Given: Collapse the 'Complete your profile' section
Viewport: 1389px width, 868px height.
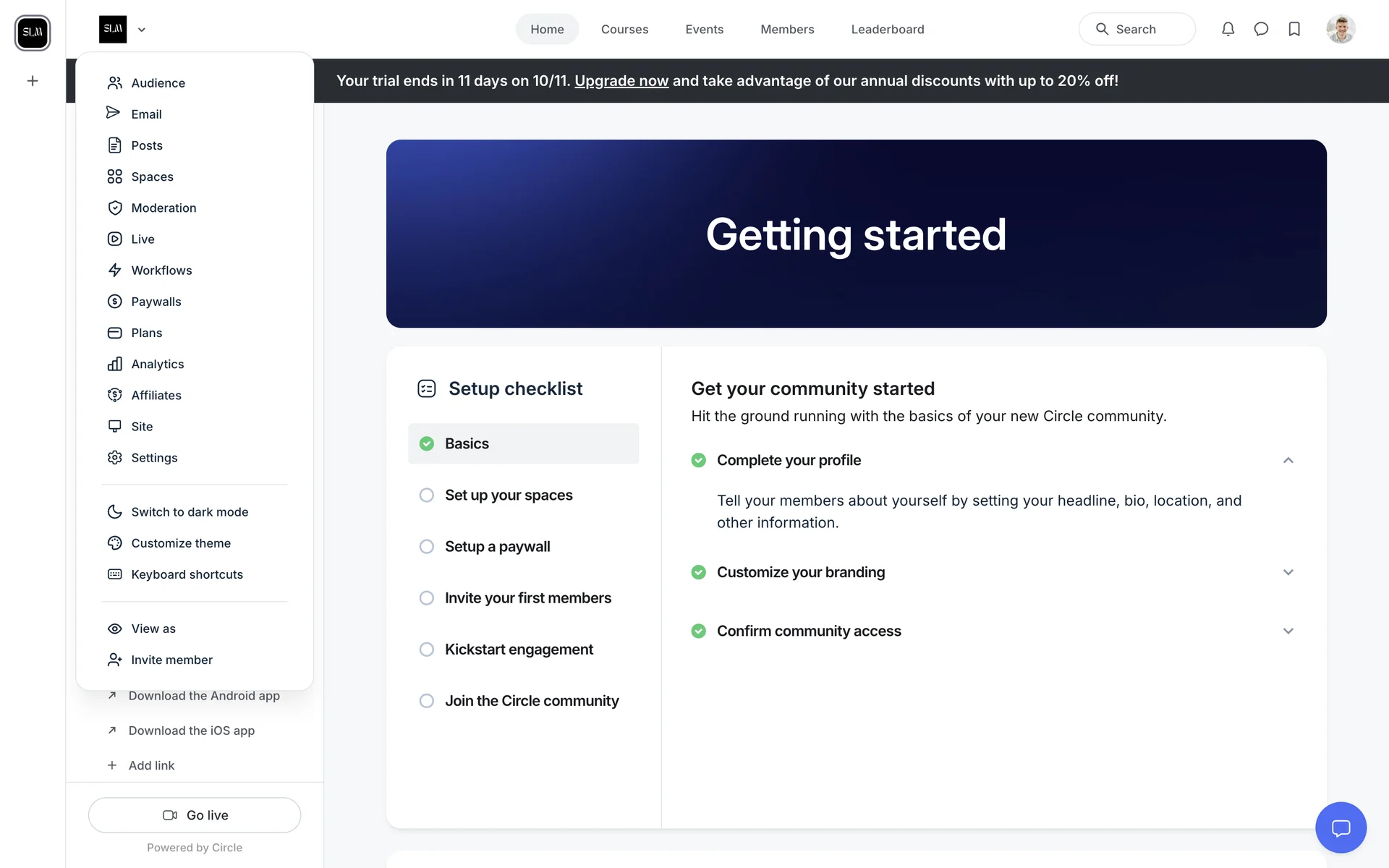Looking at the screenshot, I should [x=1288, y=461].
